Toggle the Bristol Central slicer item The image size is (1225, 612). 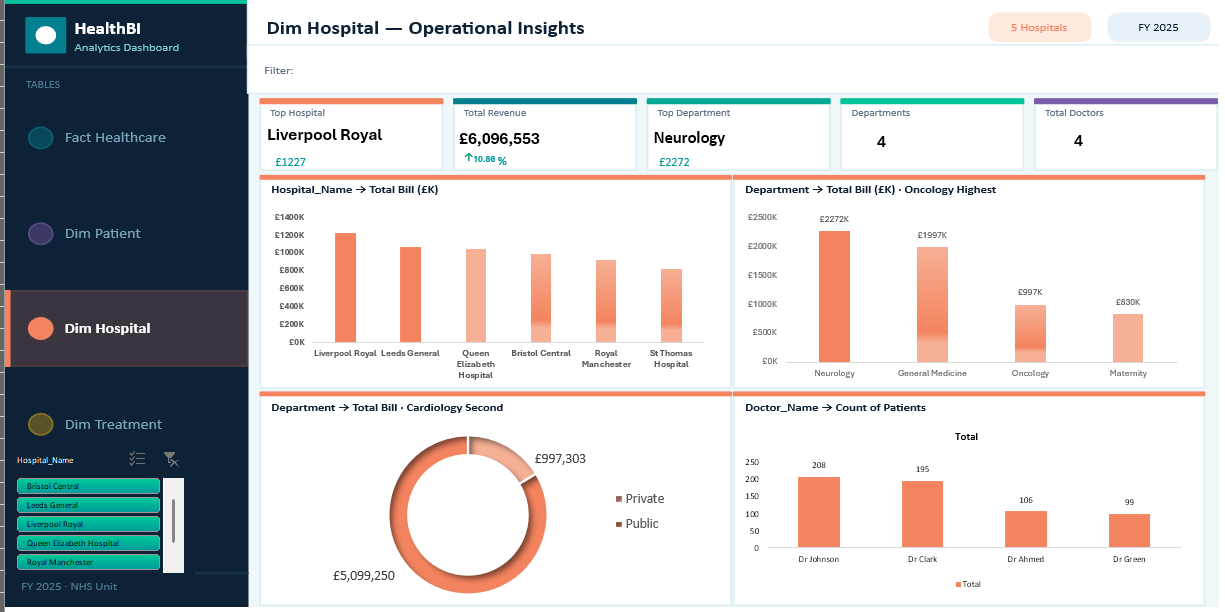(88, 486)
